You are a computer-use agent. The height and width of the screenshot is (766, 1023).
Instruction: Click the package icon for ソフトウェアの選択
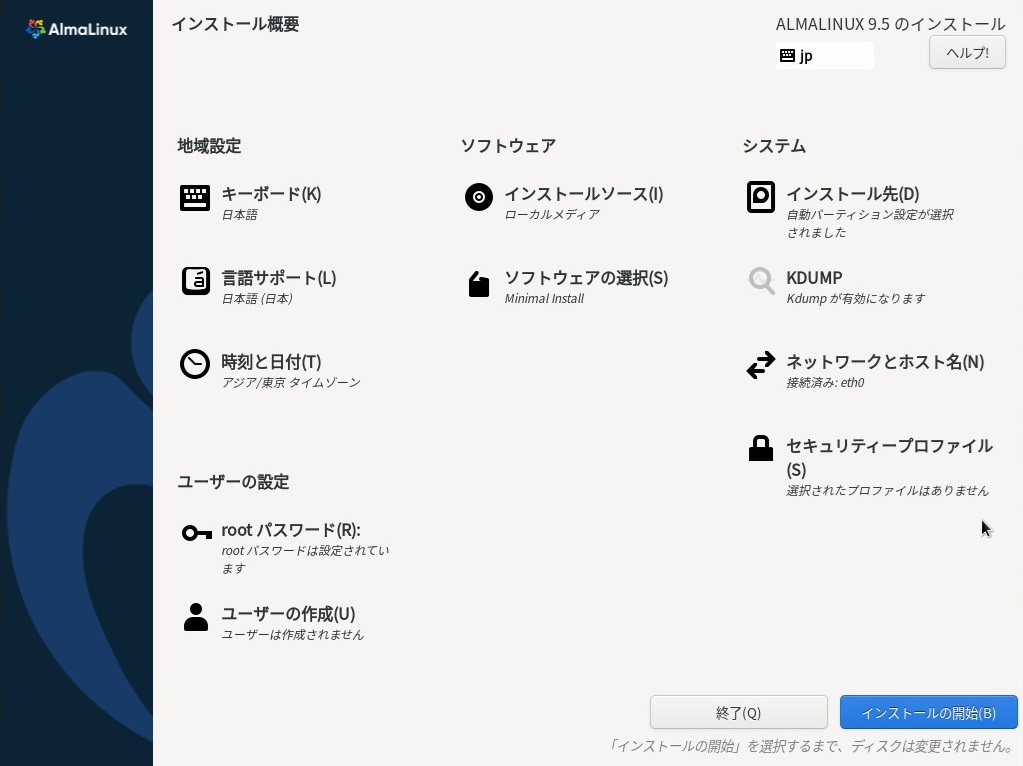coord(478,284)
